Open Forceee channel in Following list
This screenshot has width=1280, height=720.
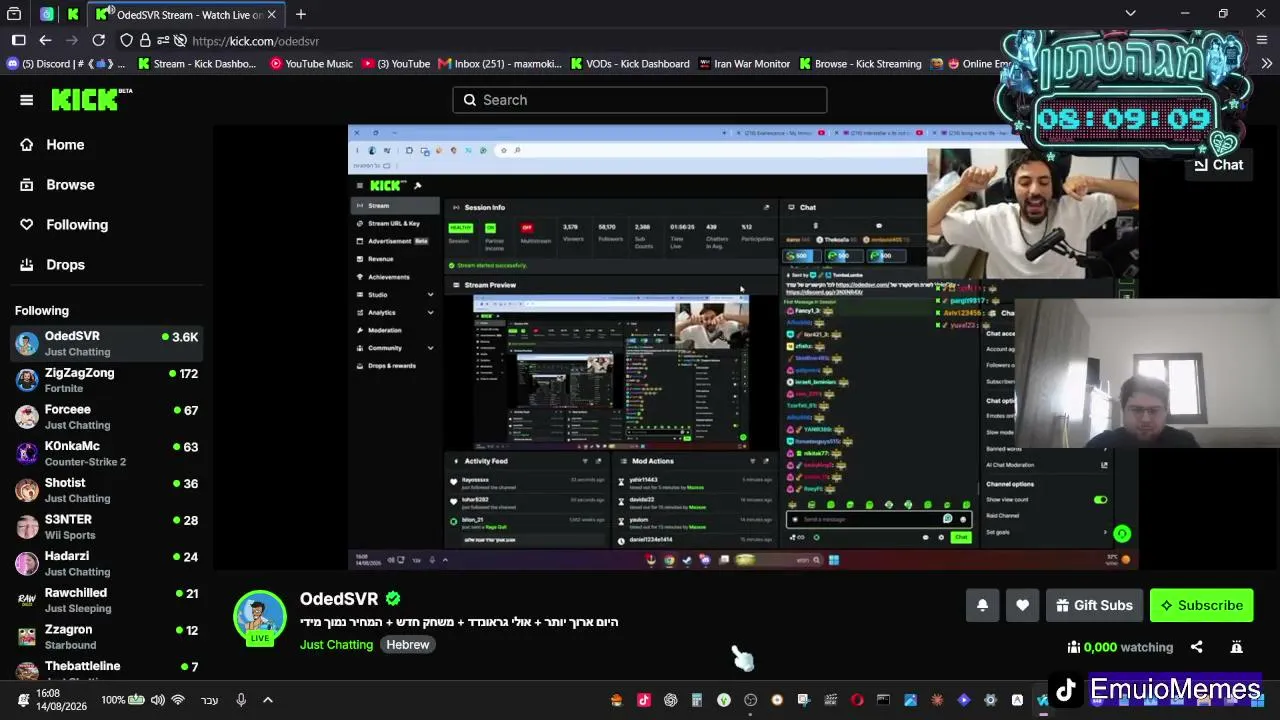pos(107,417)
